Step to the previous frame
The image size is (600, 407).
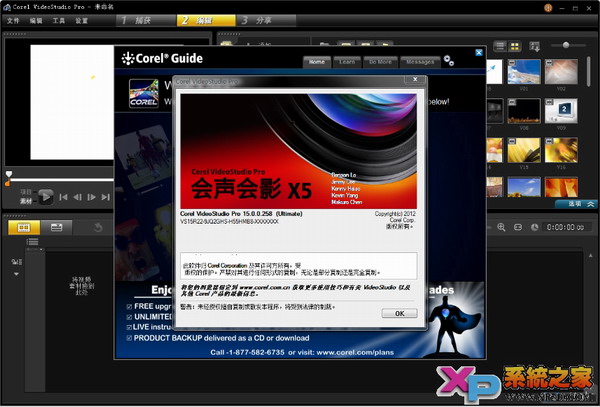point(77,197)
